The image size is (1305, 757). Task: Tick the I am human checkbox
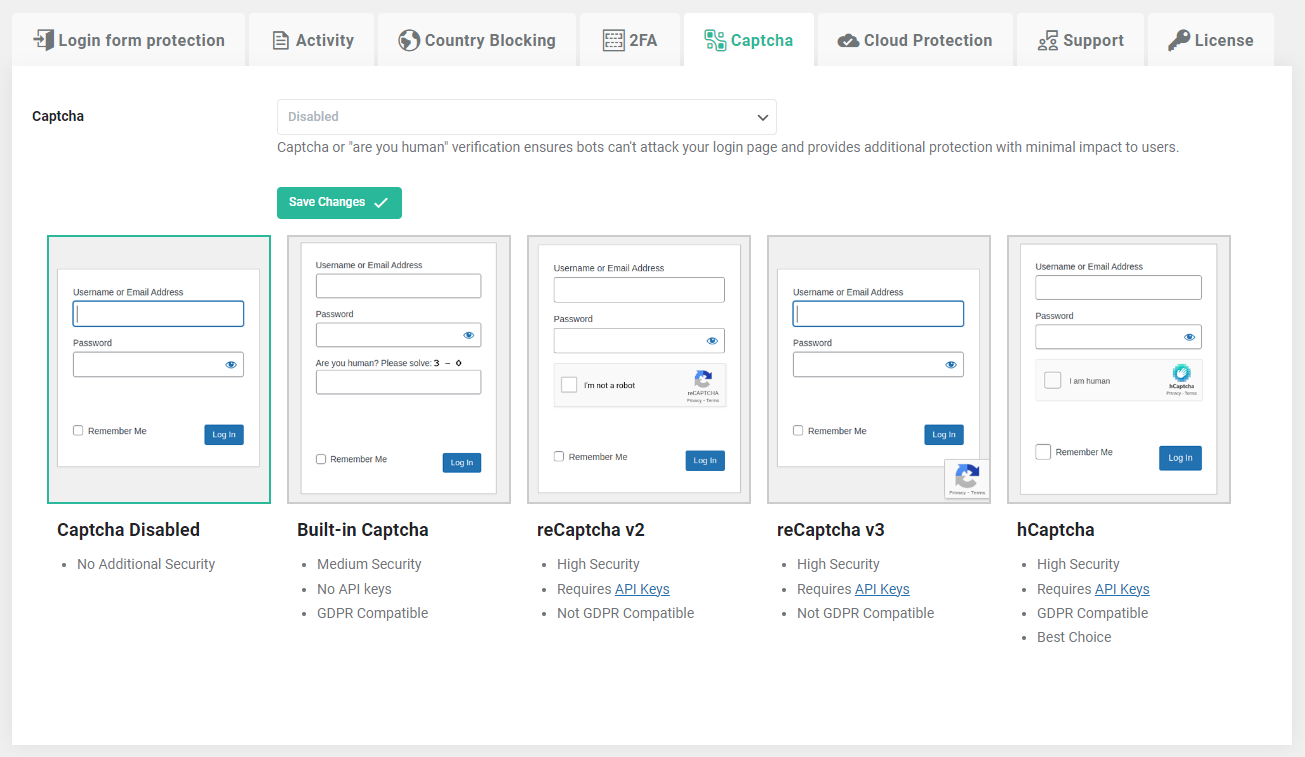pos(1052,380)
